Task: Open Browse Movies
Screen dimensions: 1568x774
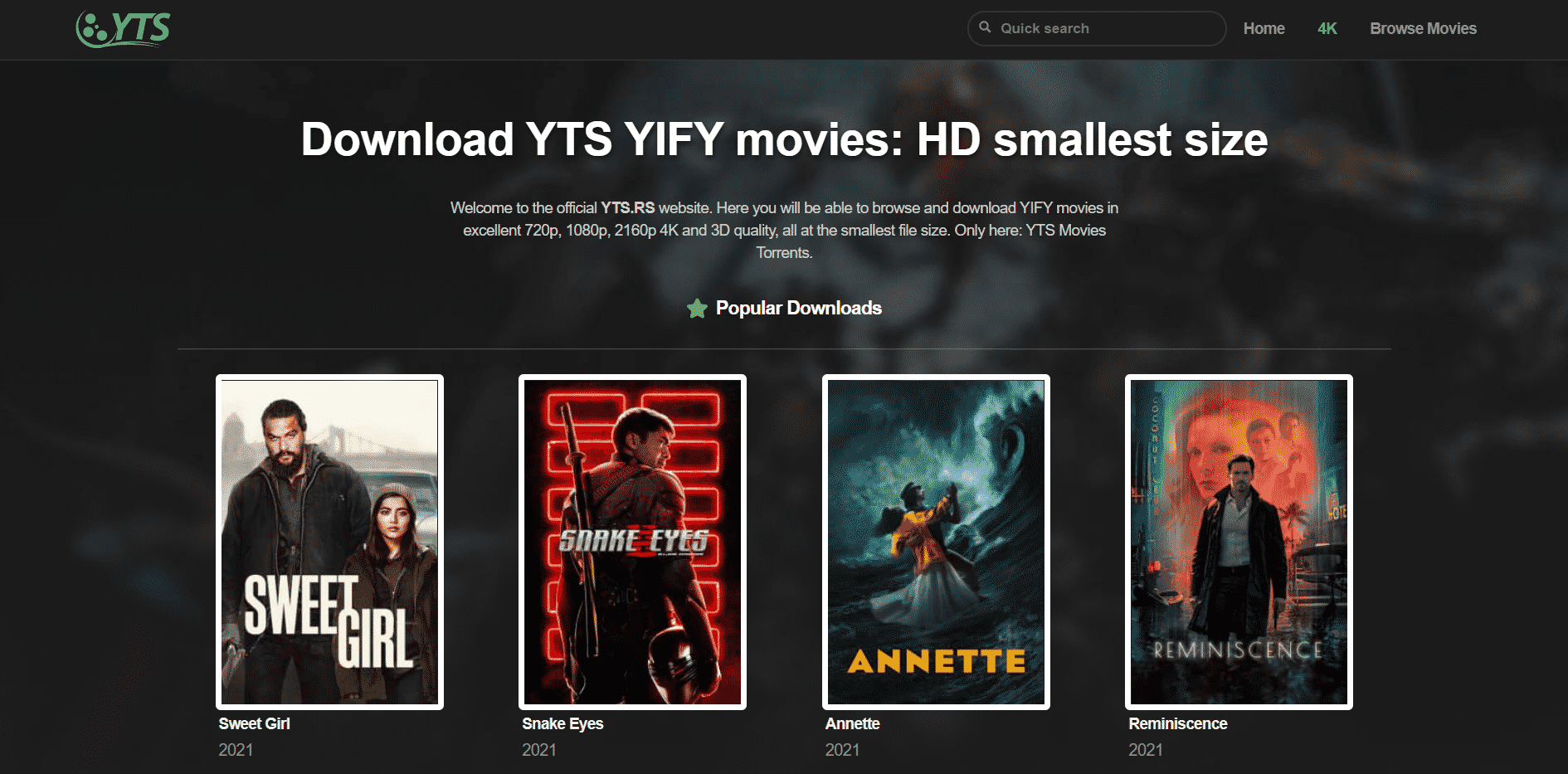Action: point(1423,28)
